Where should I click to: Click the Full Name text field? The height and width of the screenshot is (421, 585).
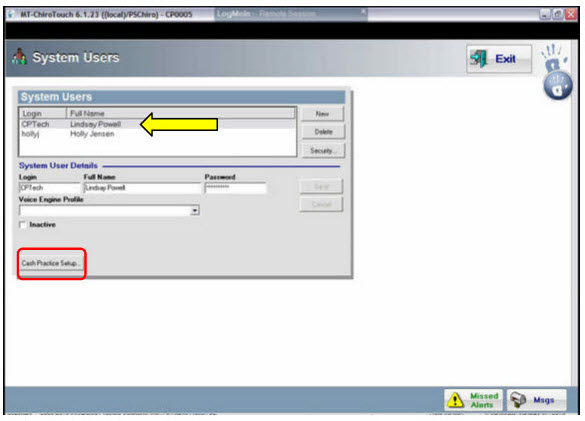142,188
